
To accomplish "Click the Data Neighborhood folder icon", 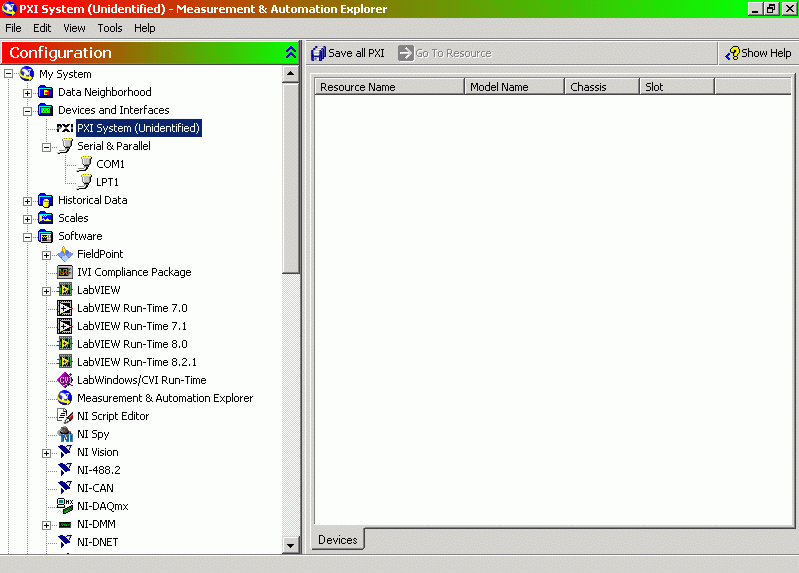I will (45, 92).
